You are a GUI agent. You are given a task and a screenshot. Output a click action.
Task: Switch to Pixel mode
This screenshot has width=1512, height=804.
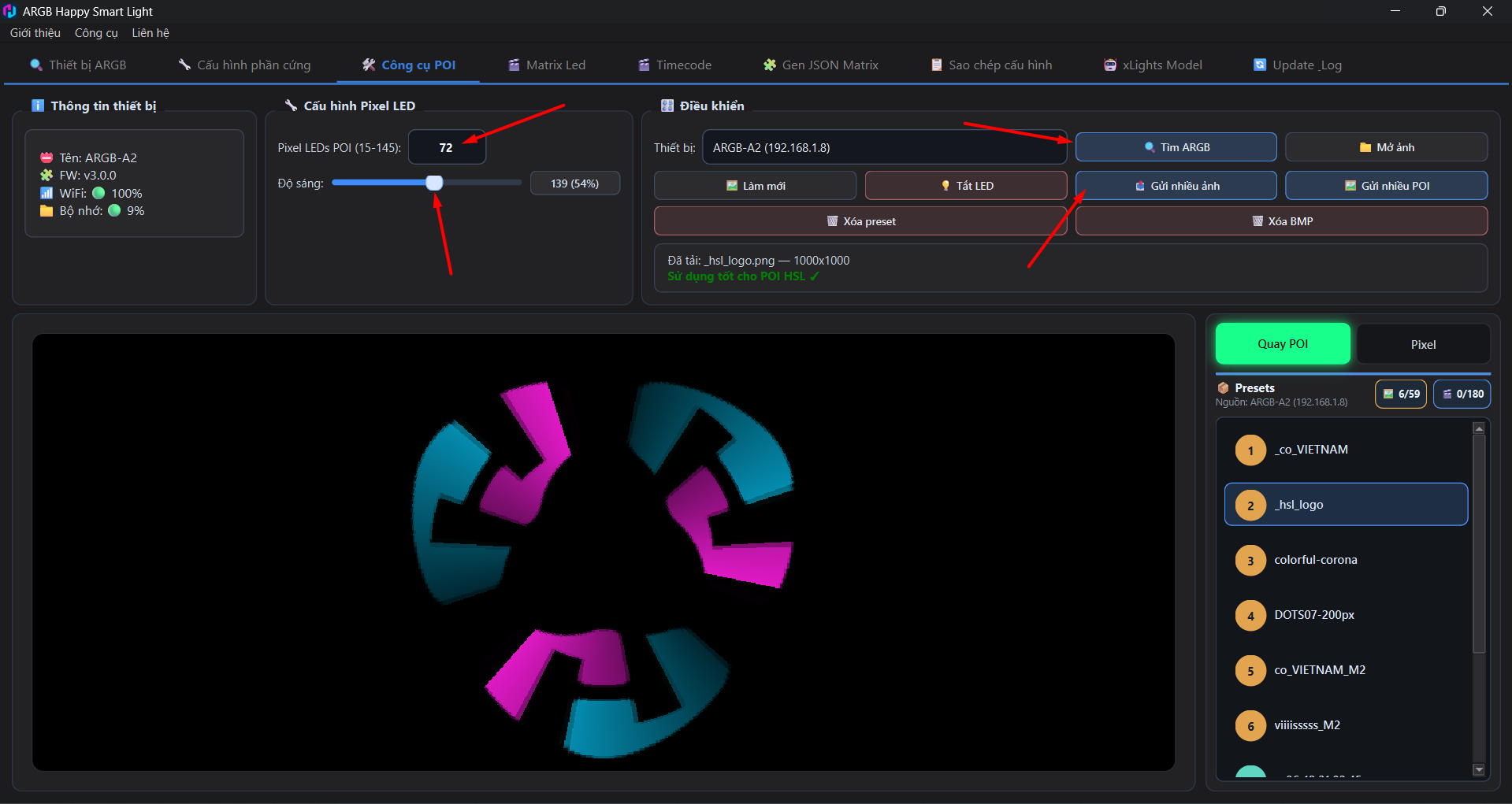pyautogui.click(x=1423, y=344)
